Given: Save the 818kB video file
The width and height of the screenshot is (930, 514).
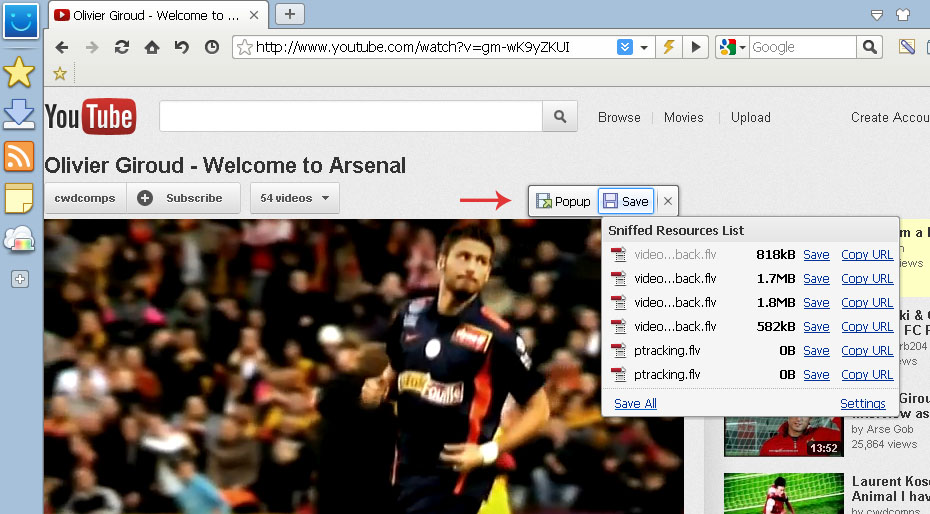Looking at the screenshot, I should tap(816, 255).
